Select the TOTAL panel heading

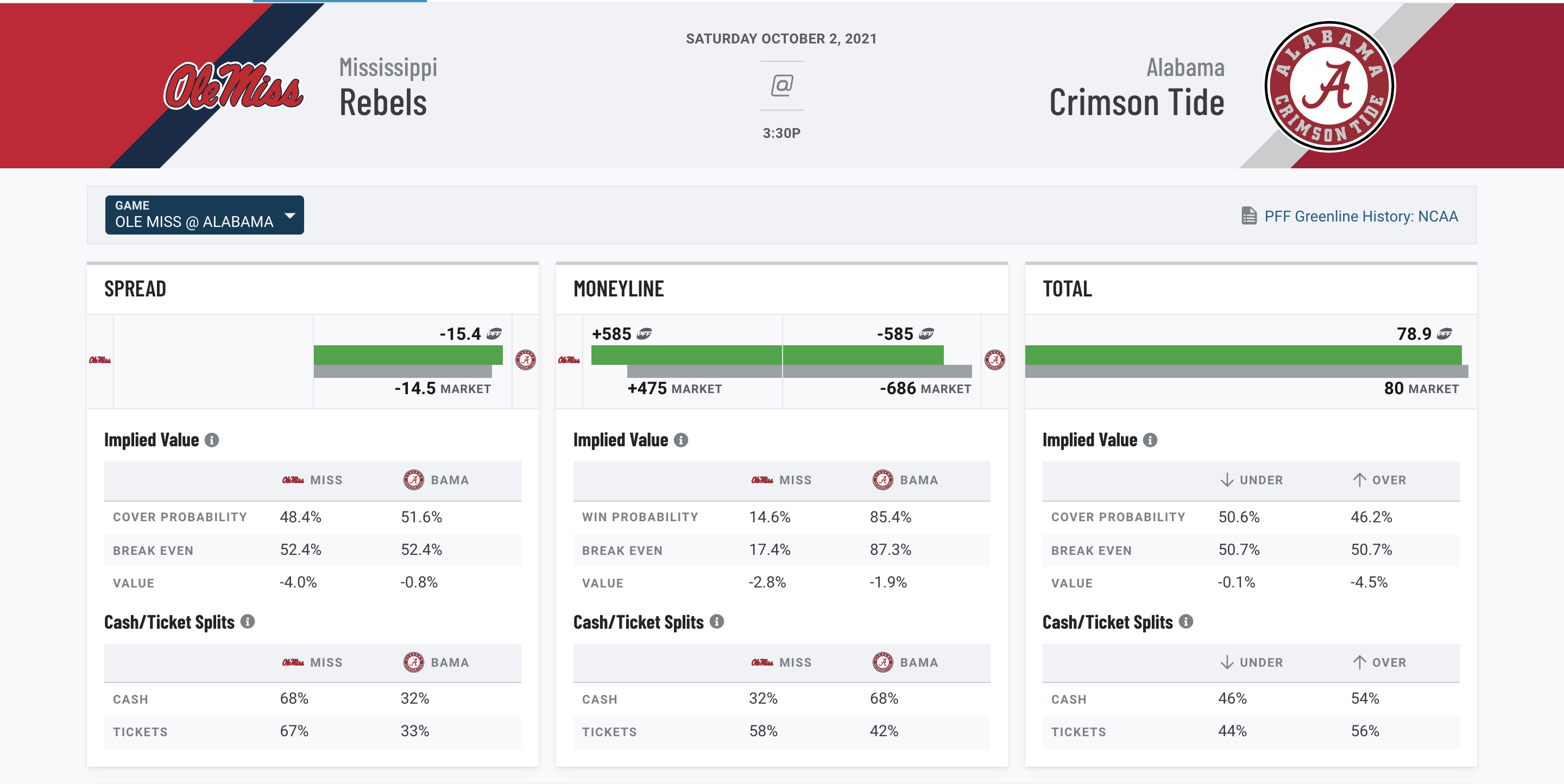1067,289
